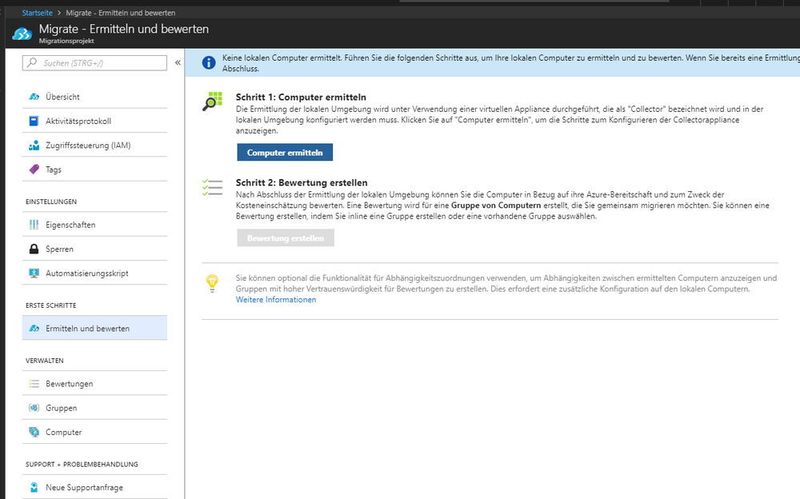Click the ERSTE SCHRITTE section label
Screen dimensions: 800x499
click(x=51, y=305)
